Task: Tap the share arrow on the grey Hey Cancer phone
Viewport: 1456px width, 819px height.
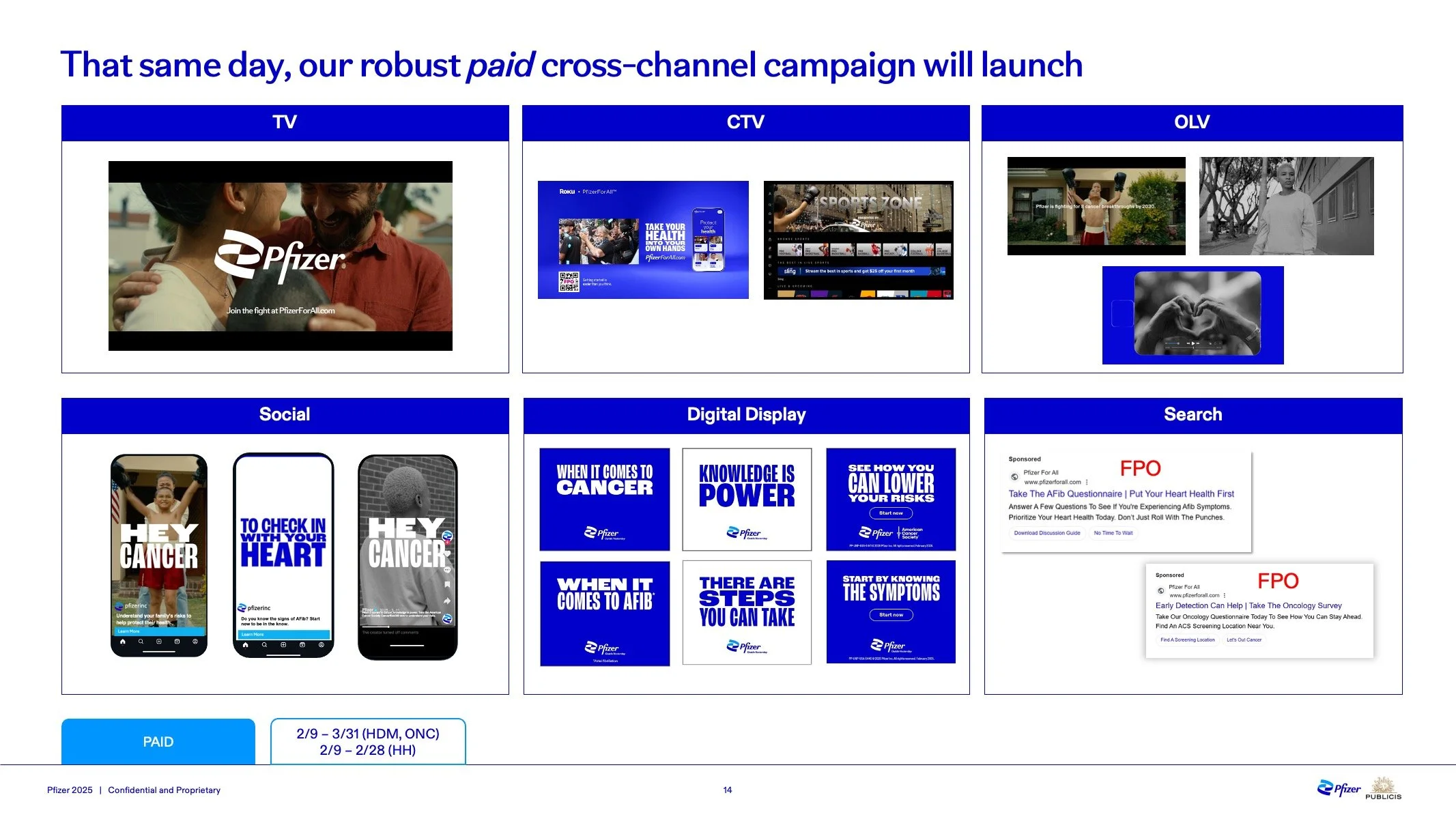Action: pyautogui.click(x=447, y=601)
